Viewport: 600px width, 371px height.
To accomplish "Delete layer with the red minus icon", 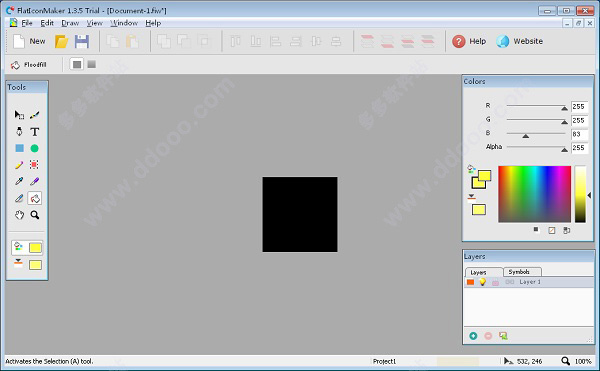I will (488, 336).
